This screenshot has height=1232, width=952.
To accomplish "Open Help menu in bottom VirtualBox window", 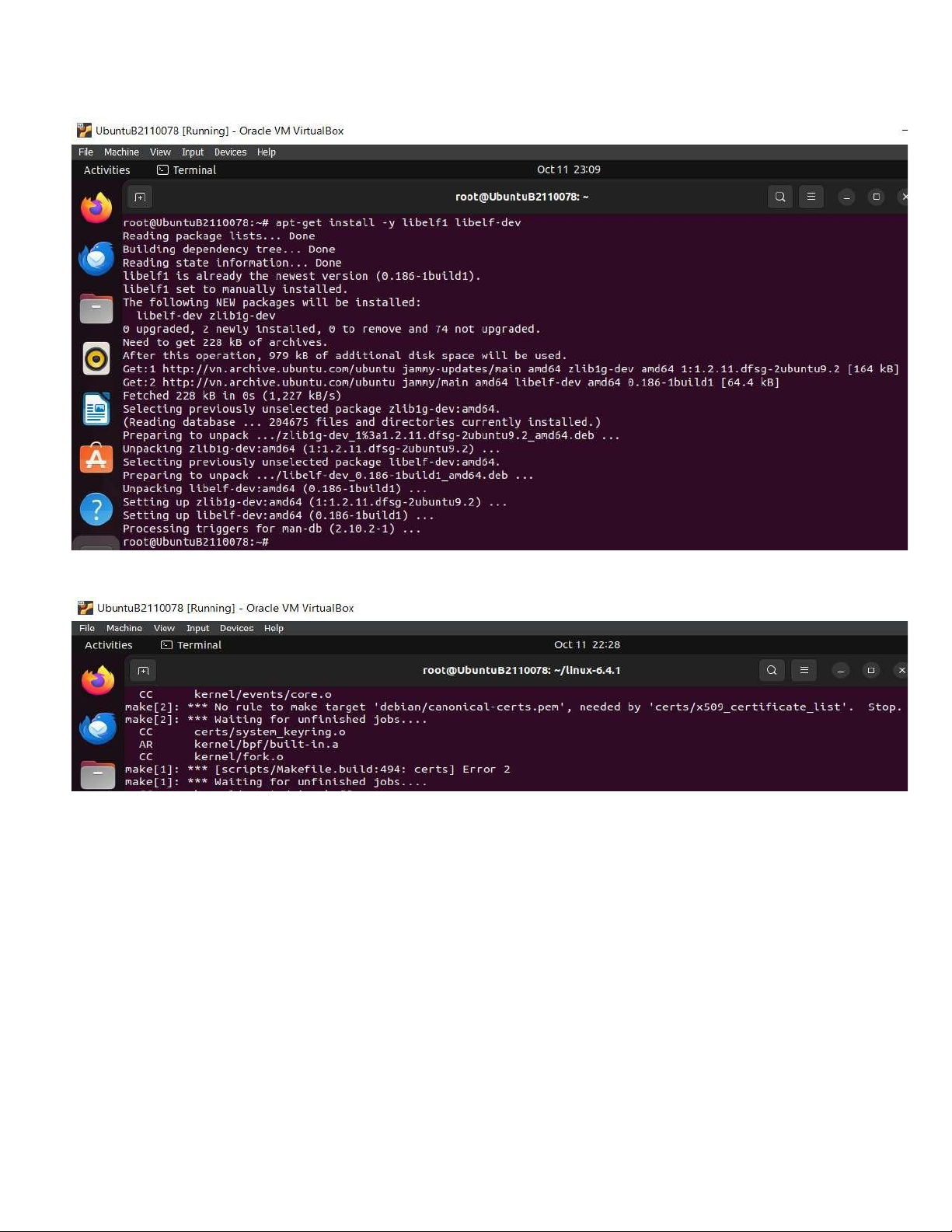I will pos(274,628).
